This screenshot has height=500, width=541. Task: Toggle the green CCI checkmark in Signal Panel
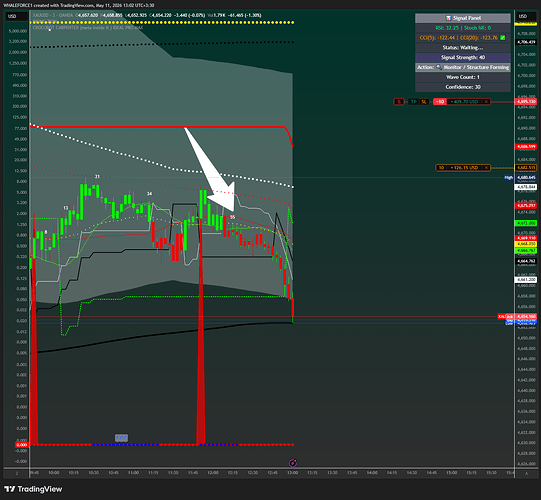(503, 38)
